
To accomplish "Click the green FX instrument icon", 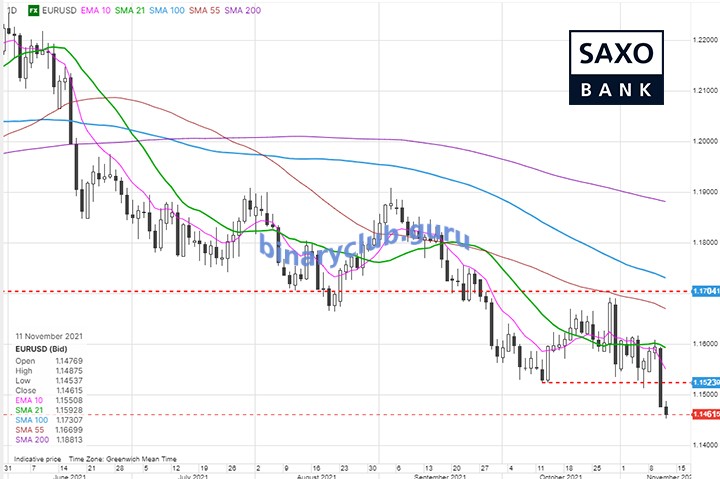I will 32,9.
